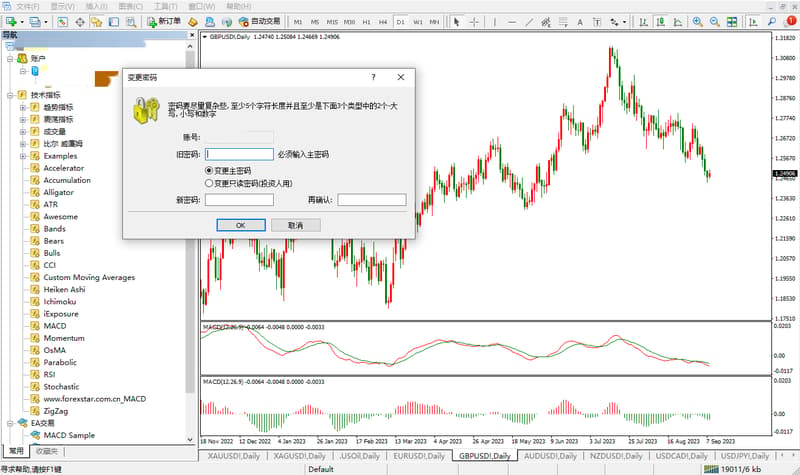Viewport: 800px width, 475px height.
Task: Expand the Examples folder in navigator
Action: (22, 156)
